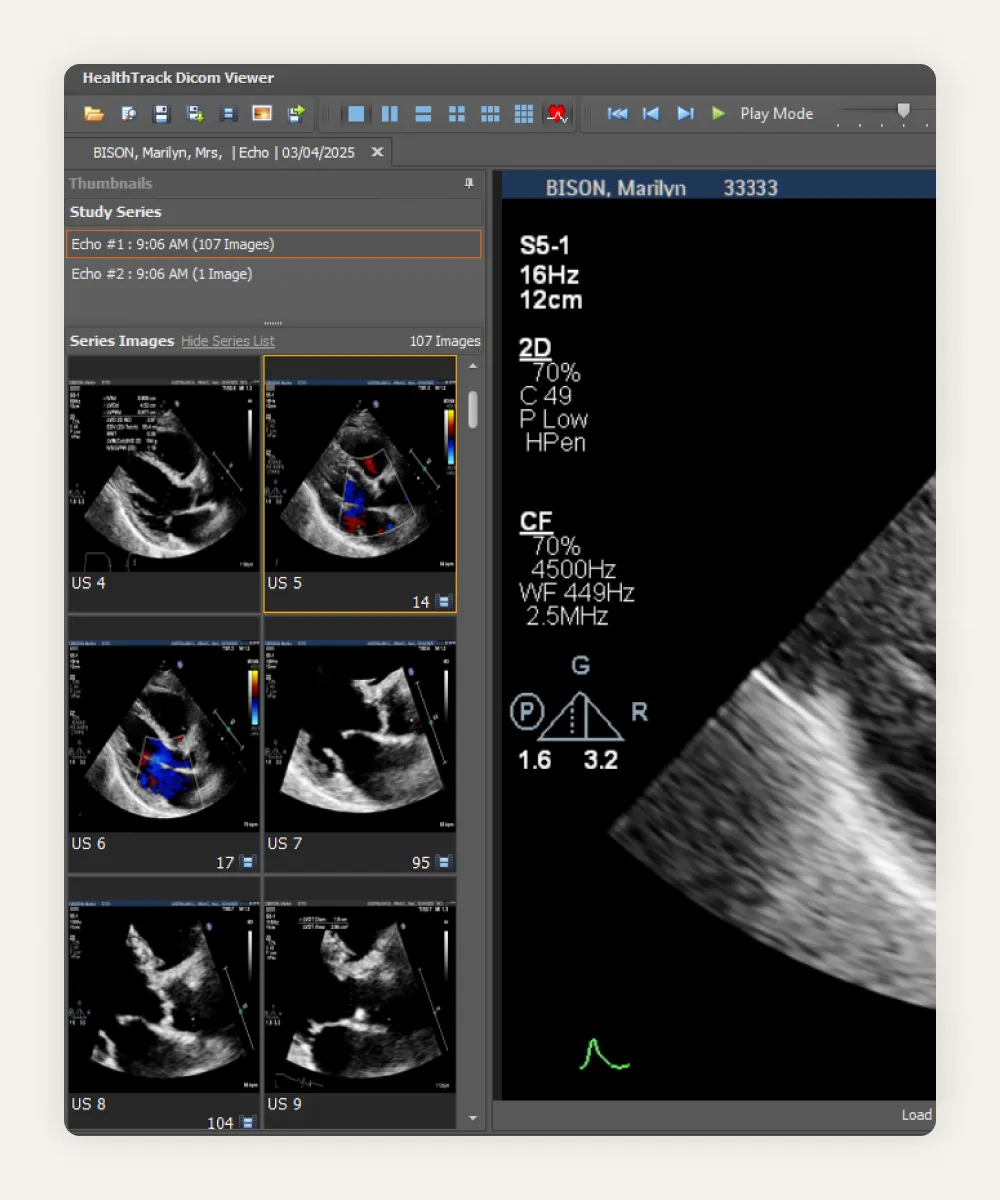Image resolution: width=1000 pixels, height=1200 pixels.
Task: Click the WF 449Hz overlay text
Action: click(x=577, y=593)
